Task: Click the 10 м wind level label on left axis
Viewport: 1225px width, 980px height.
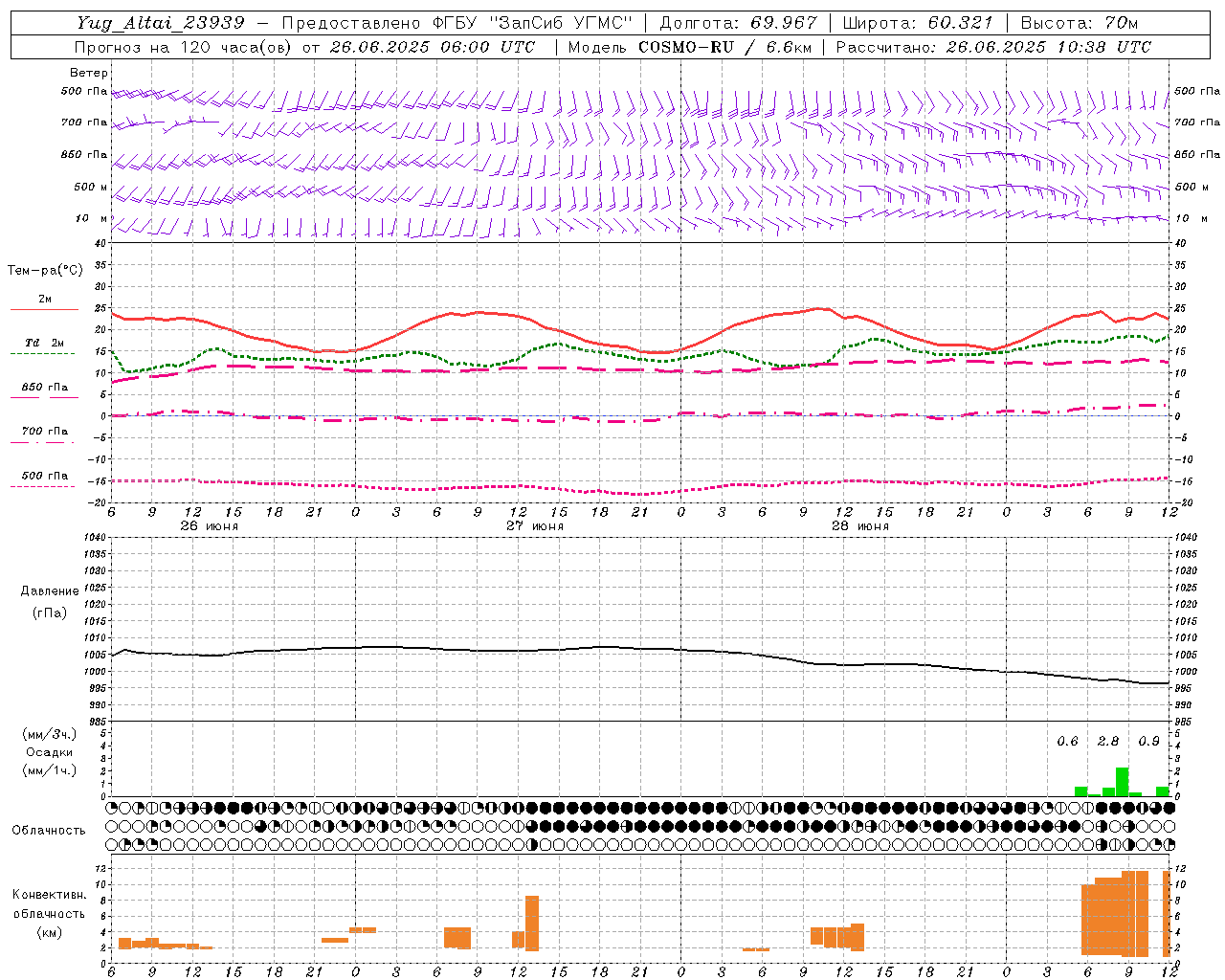Action: pos(92,219)
